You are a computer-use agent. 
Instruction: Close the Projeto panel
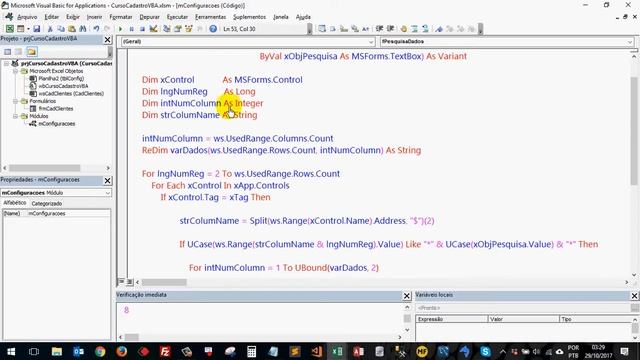tap(107, 40)
